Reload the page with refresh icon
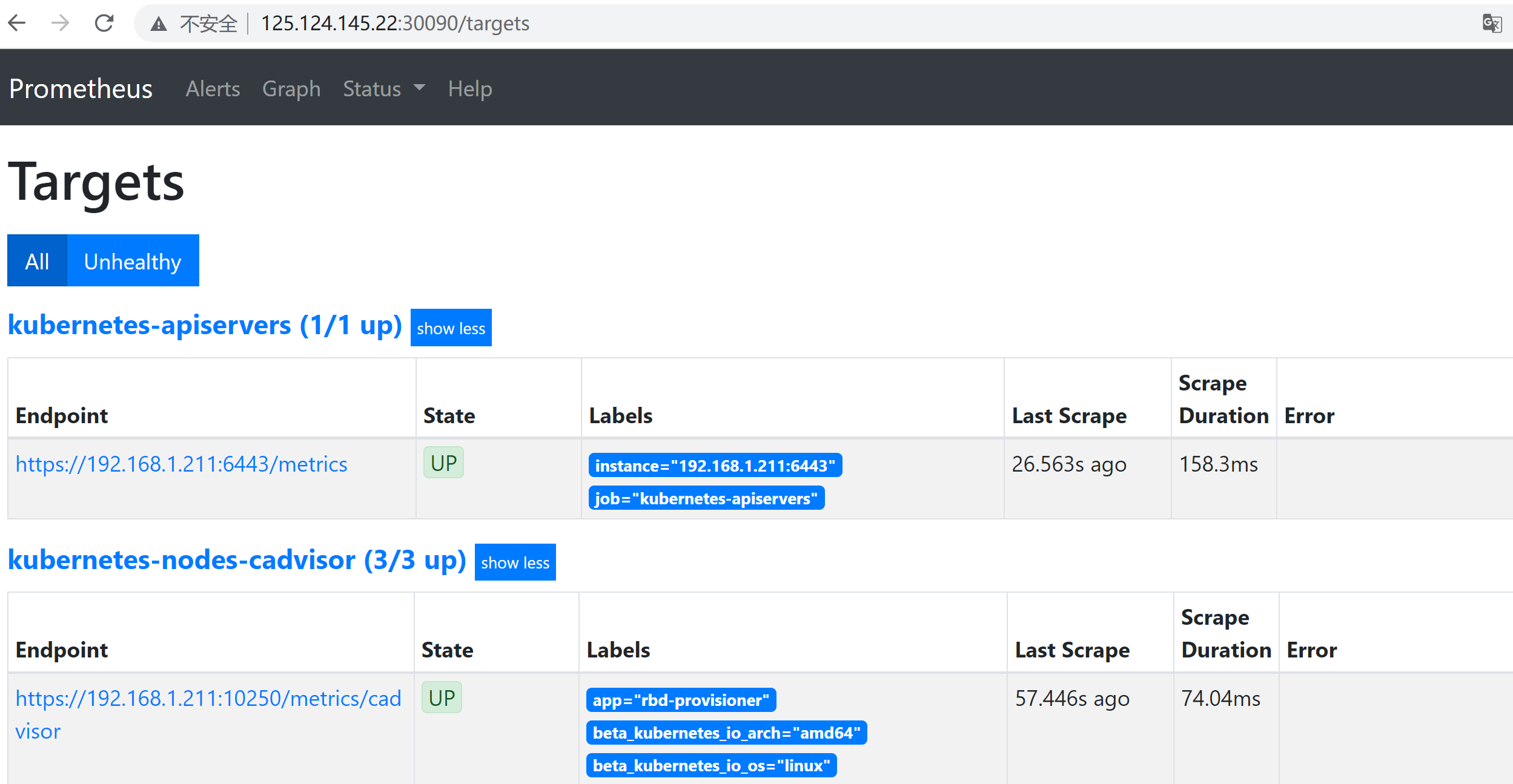Screen dimensions: 1513x784 click(x=104, y=23)
